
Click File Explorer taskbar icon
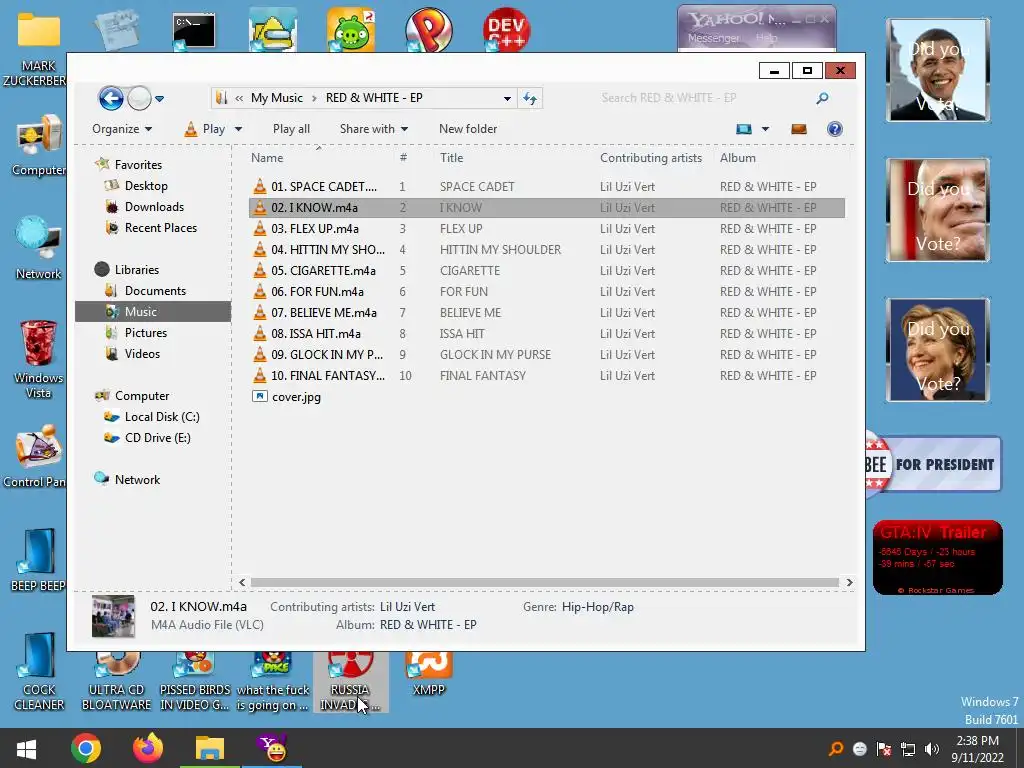pyautogui.click(x=210, y=748)
